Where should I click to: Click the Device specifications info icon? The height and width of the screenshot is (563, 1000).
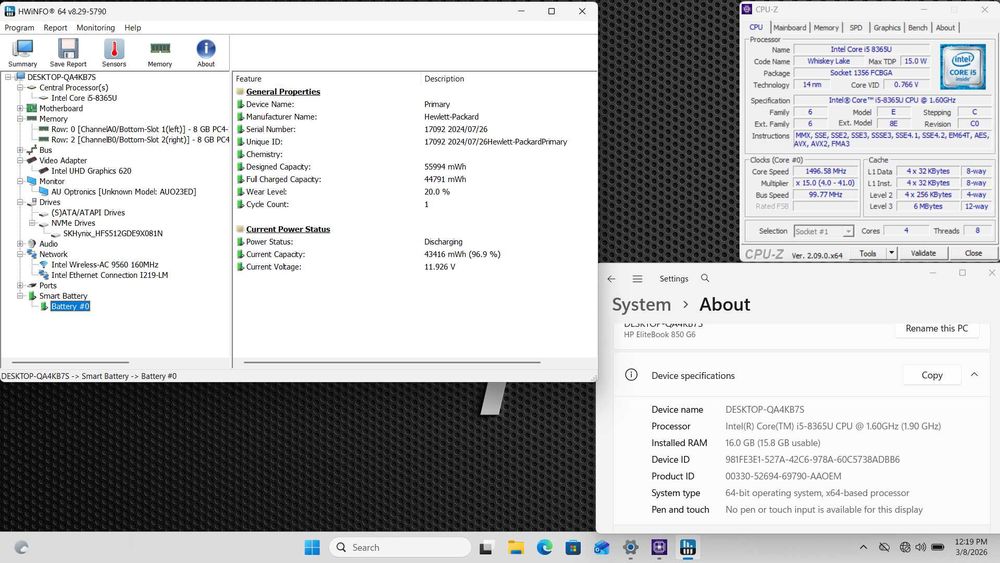(631, 375)
